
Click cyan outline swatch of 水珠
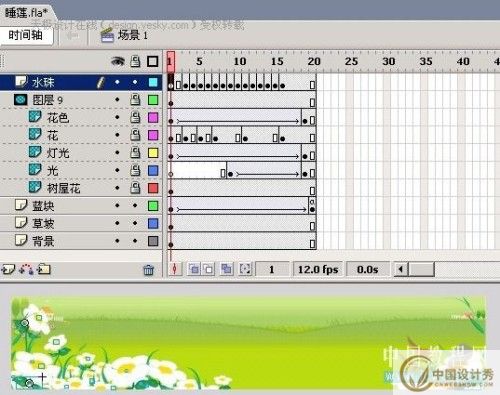pyautogui.click(x=153, y=82)
